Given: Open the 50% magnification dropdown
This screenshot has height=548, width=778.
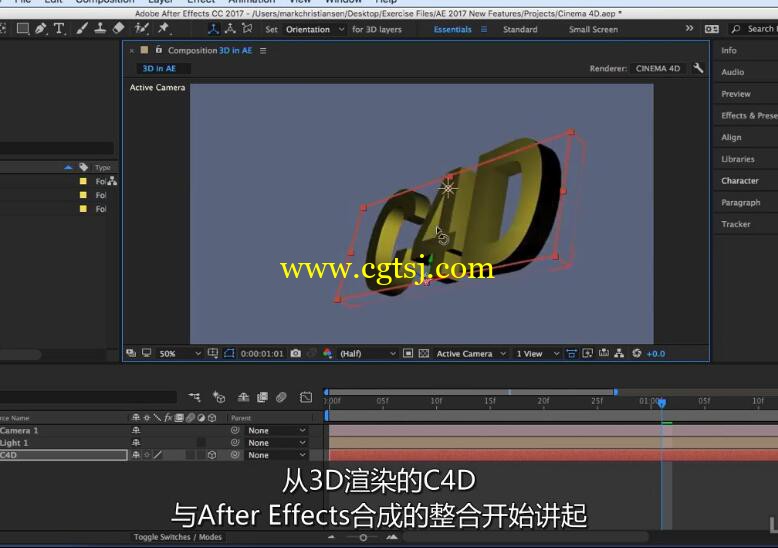Looking at the screenshot, I should (180, 353).
